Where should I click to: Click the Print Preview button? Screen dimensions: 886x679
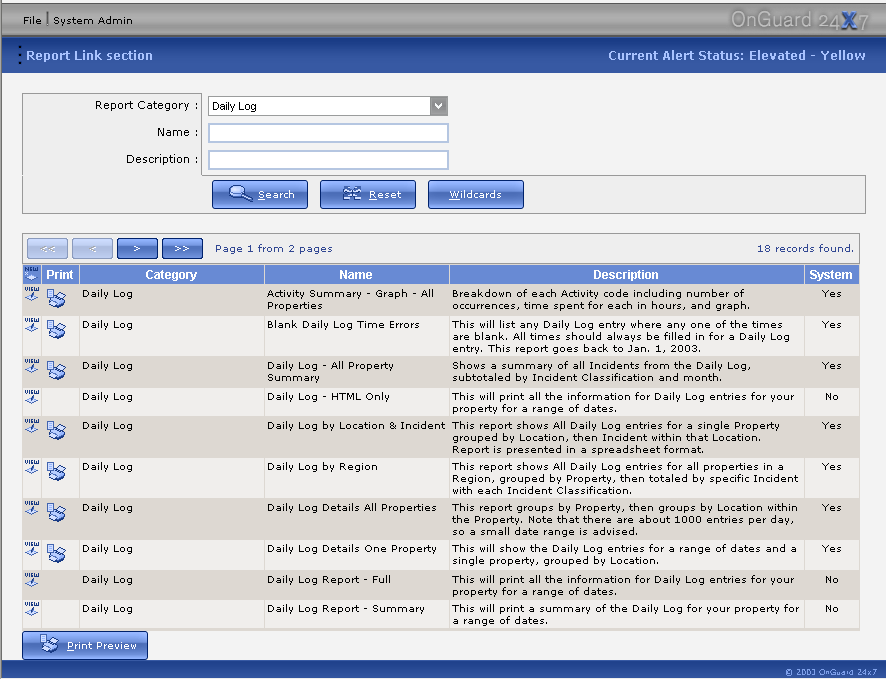[85, 646]
